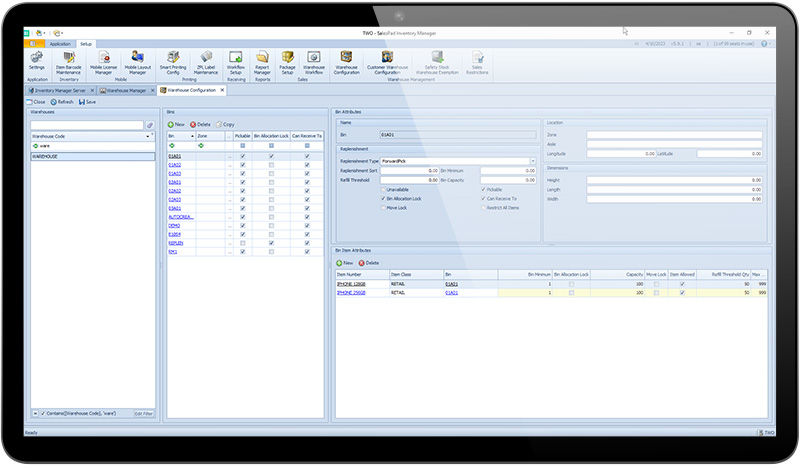Open Replenishment Type dropdown arrow

tap(533, 161)
